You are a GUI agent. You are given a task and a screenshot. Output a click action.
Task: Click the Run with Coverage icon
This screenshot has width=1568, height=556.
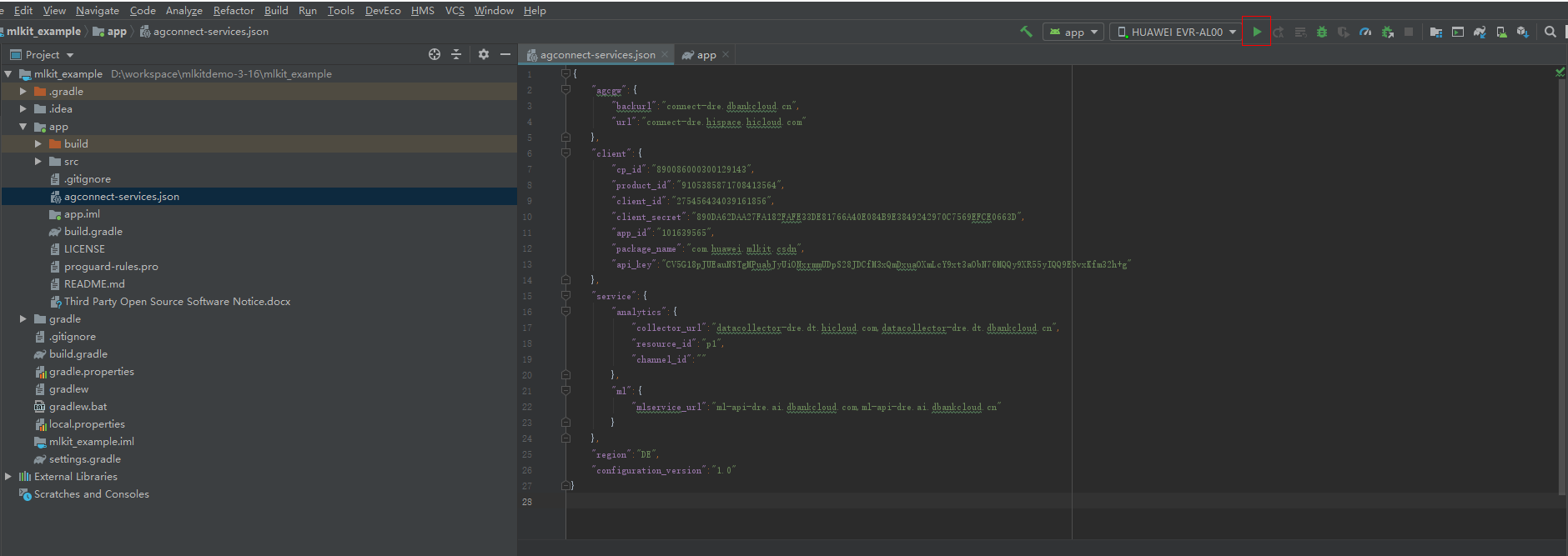click(x=1344, y=32)
